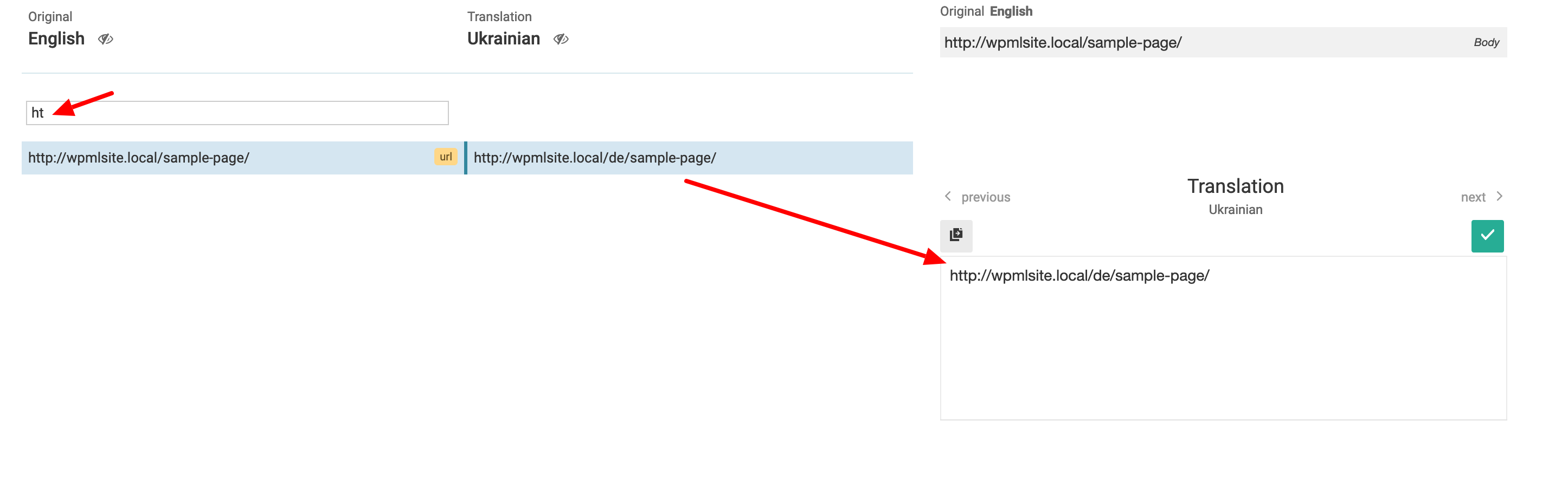Copy original text into translation icon
The image size is (1568, 479).
coord(956,236)
